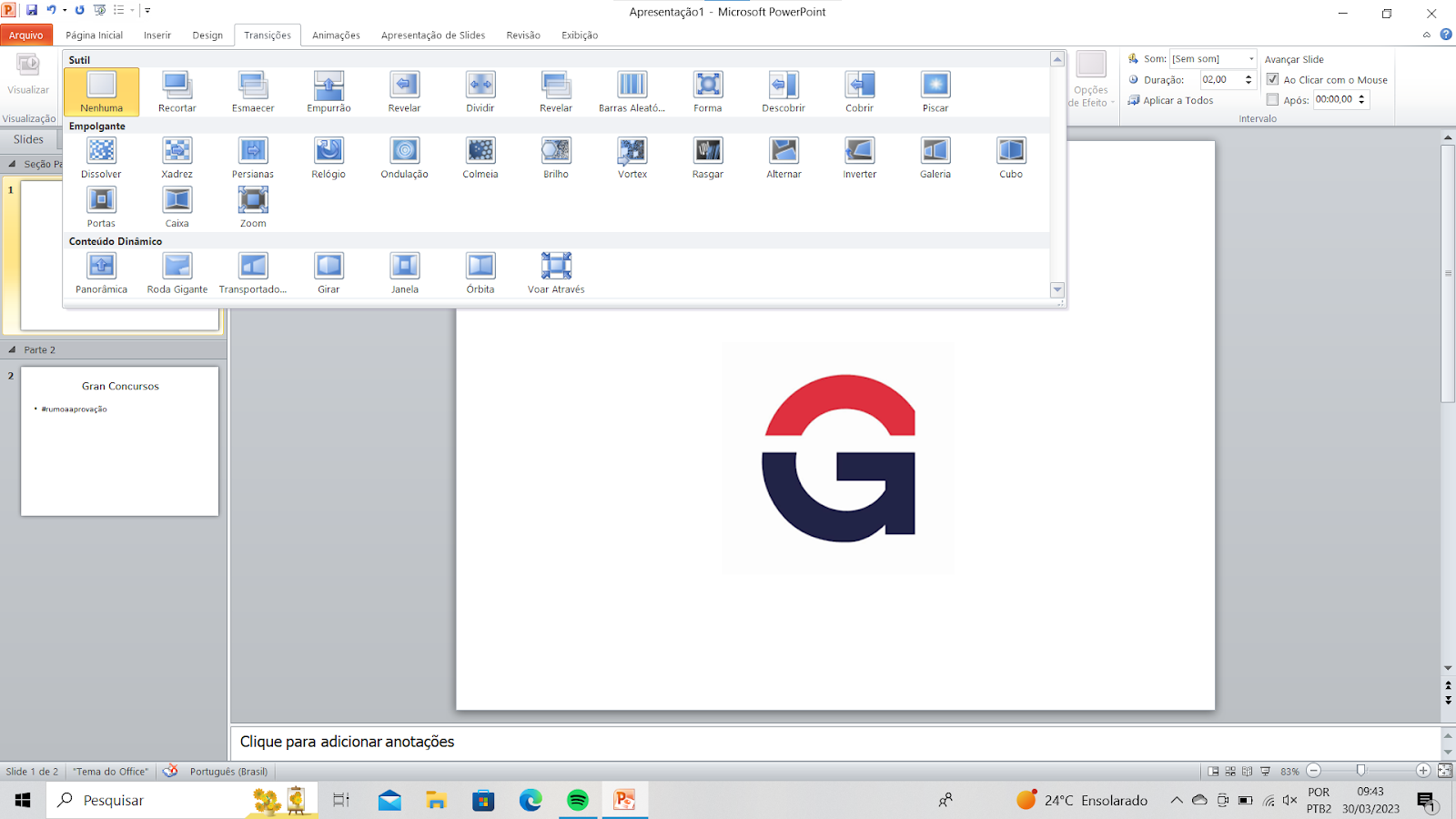Zoom in with the plus button
This screenshot has height=819, width=1456.
(x=1423, y=771)
